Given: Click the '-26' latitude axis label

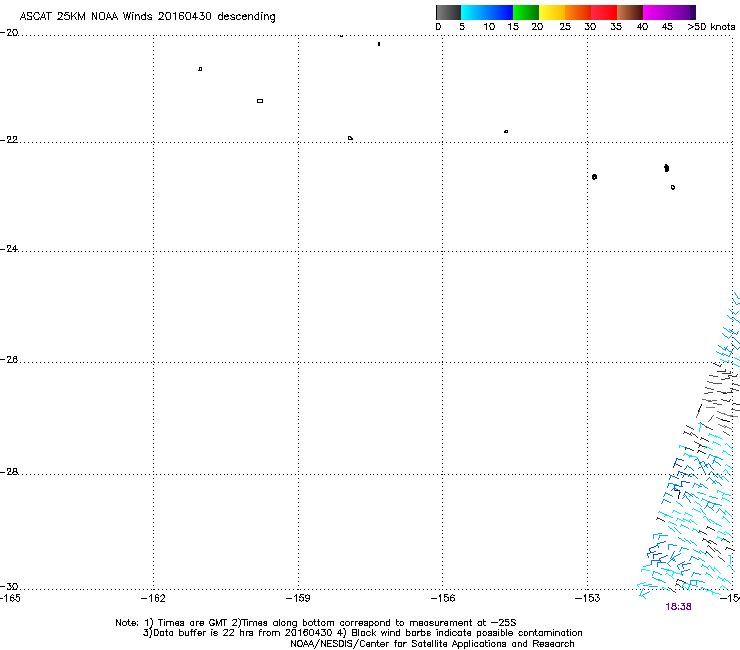Looking at the screenshot, I should point(9,360).
